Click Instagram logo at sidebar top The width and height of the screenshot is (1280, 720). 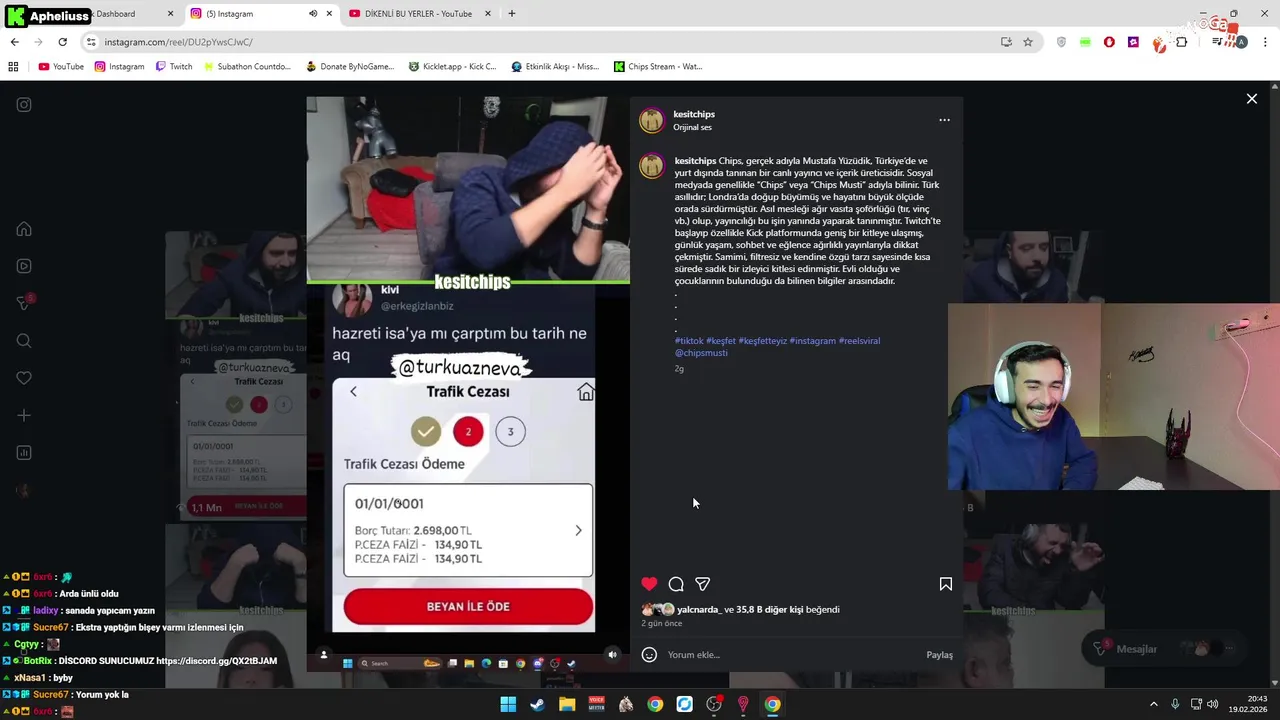[24, 105]
